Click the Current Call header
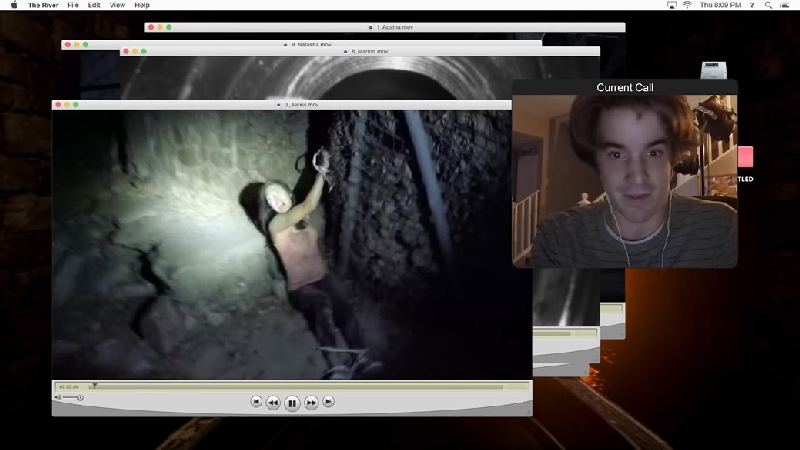 pos(624,87)
